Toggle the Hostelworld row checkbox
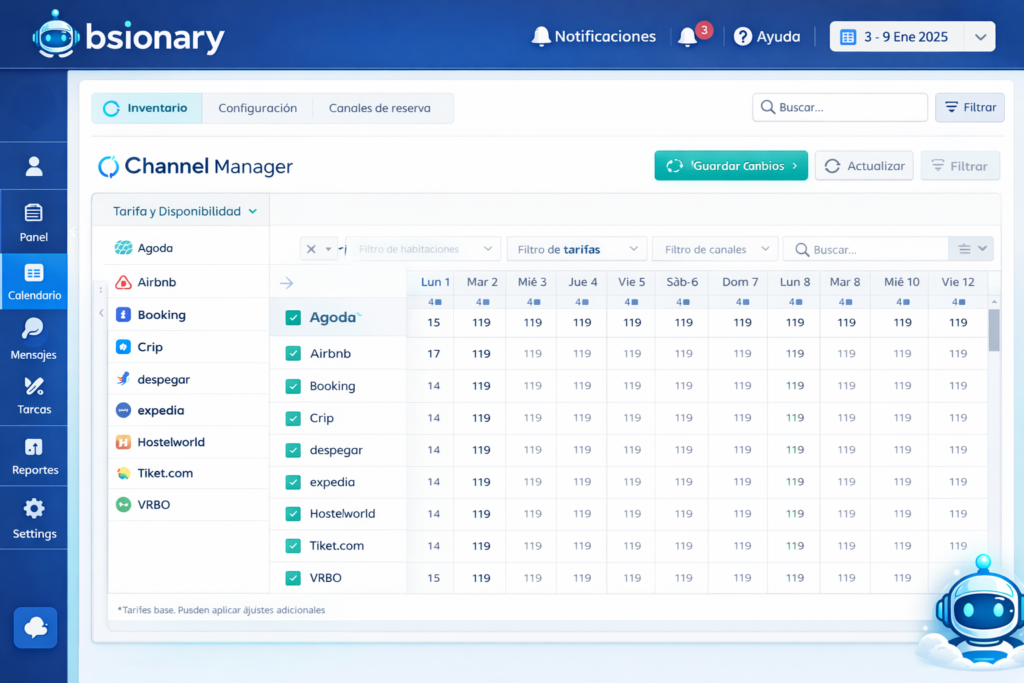 (x=293, y=514)
